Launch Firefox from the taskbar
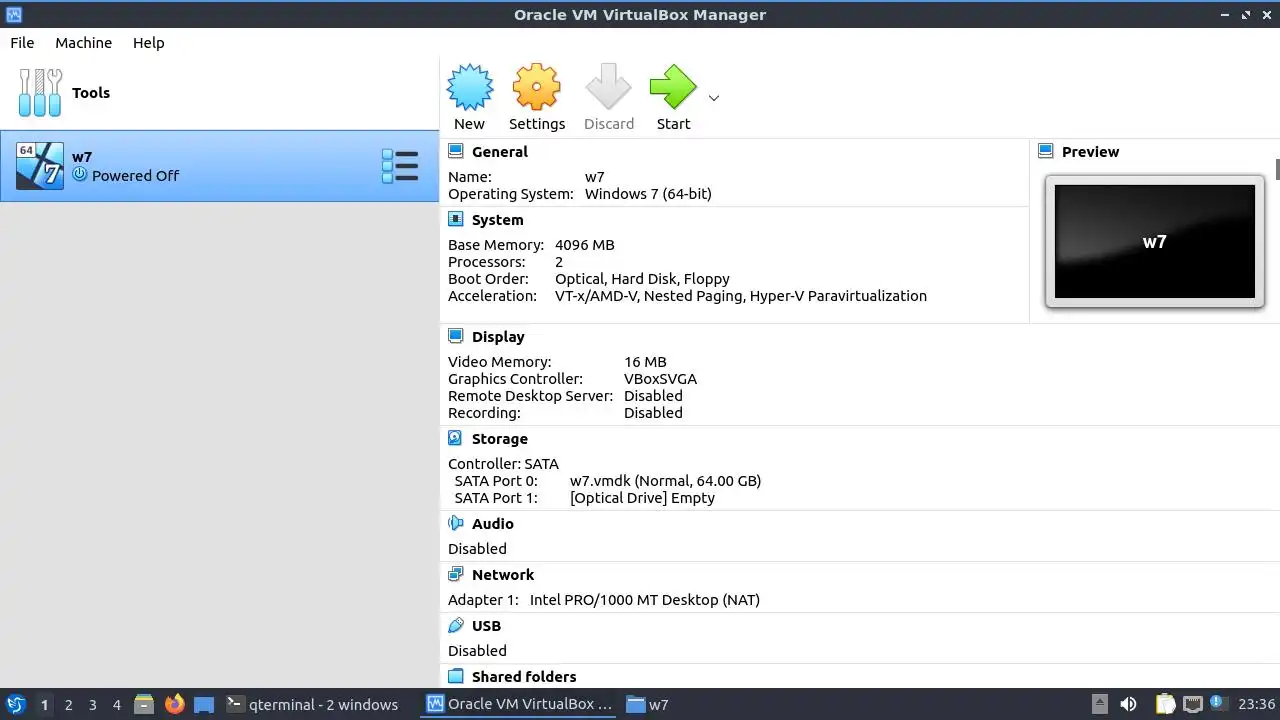The height and width of the screenshot is (720, 1280). click(x=174, y=704)
